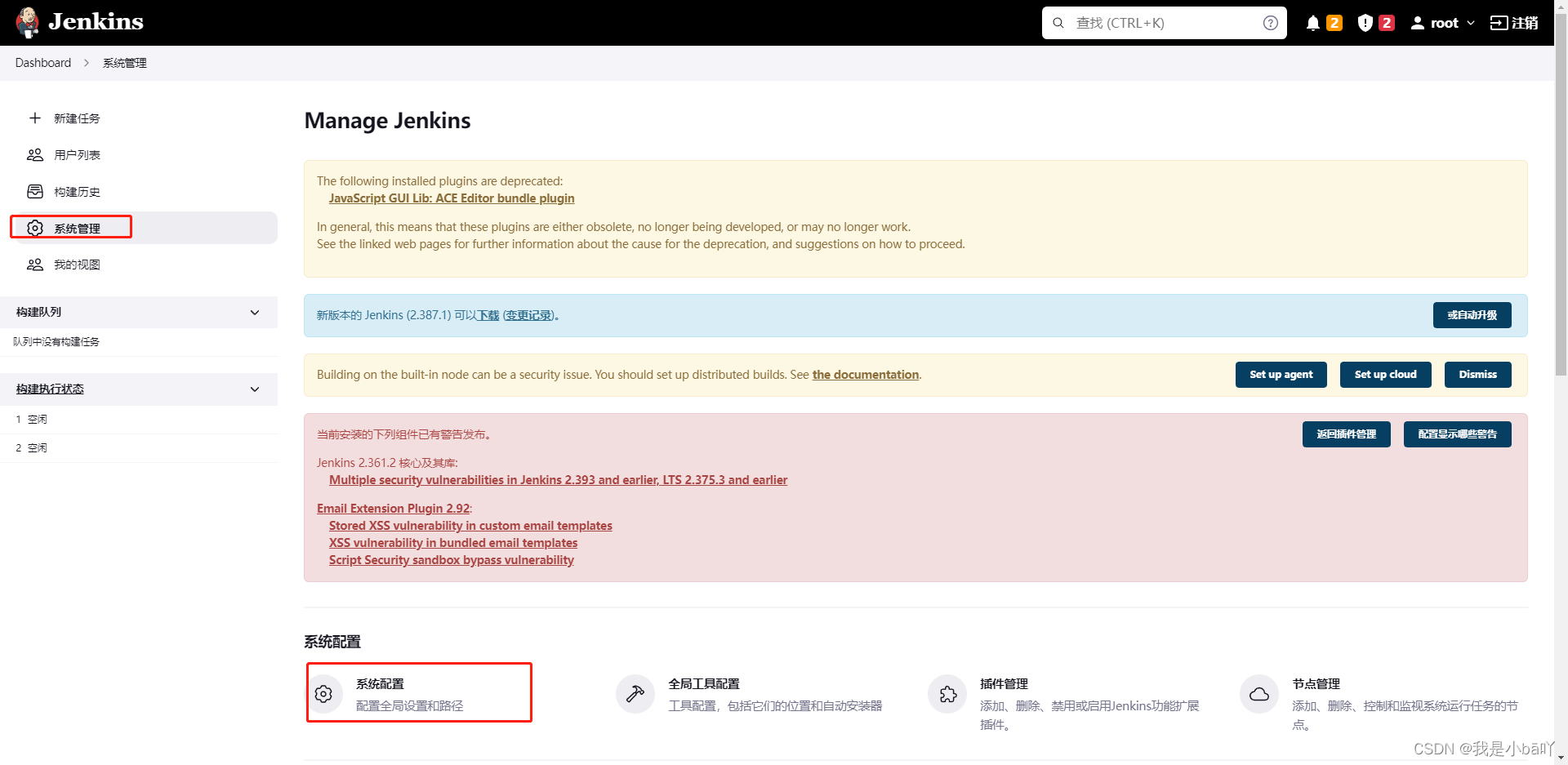Click the puzzle icon of 插件管理
Image resolution: width=1568 pixels, height=765 pixels.
[947, 694]
